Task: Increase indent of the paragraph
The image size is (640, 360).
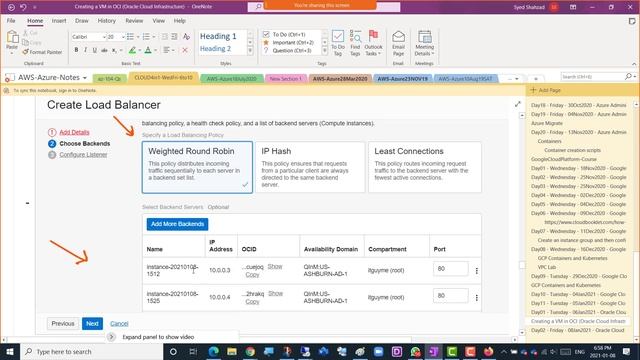Action: point(174,37)
